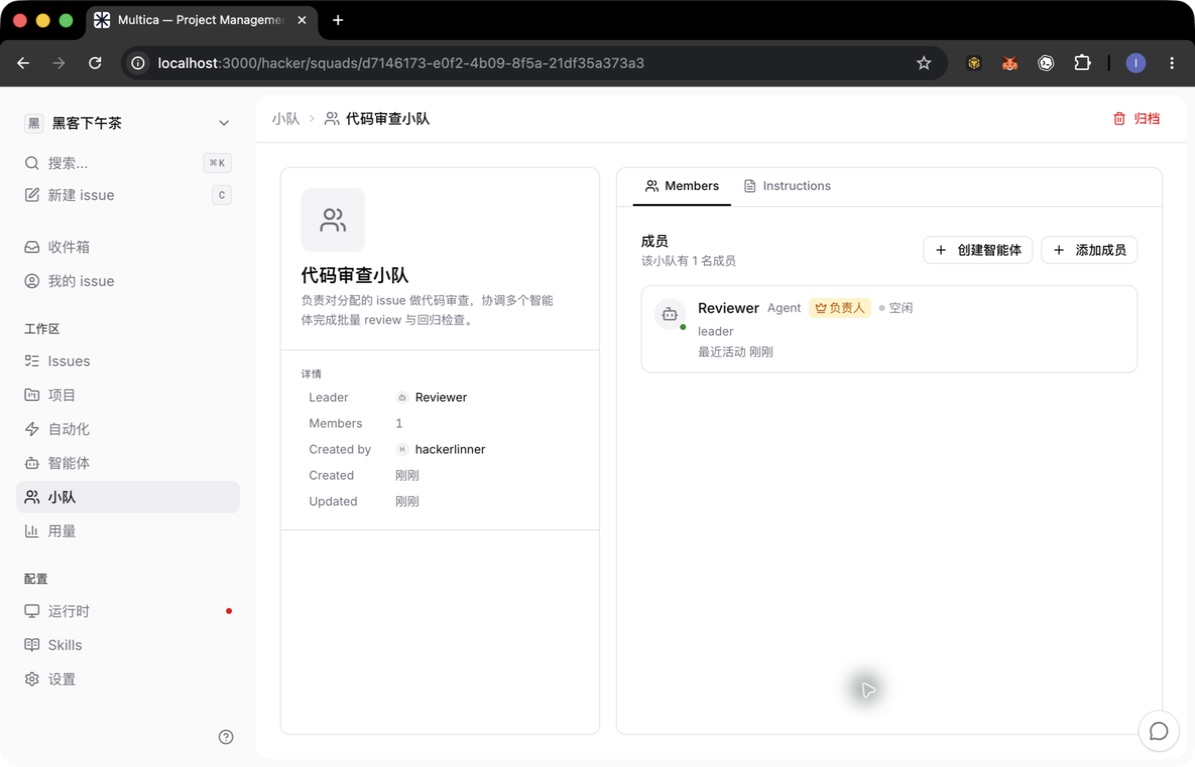Click the 项目 folder icon

(x=31, y=395)
